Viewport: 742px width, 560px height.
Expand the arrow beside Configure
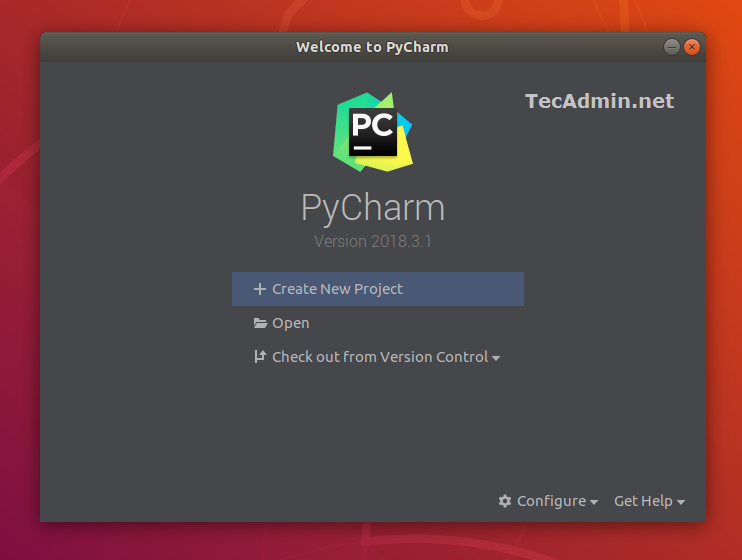[x=594, y=502]
